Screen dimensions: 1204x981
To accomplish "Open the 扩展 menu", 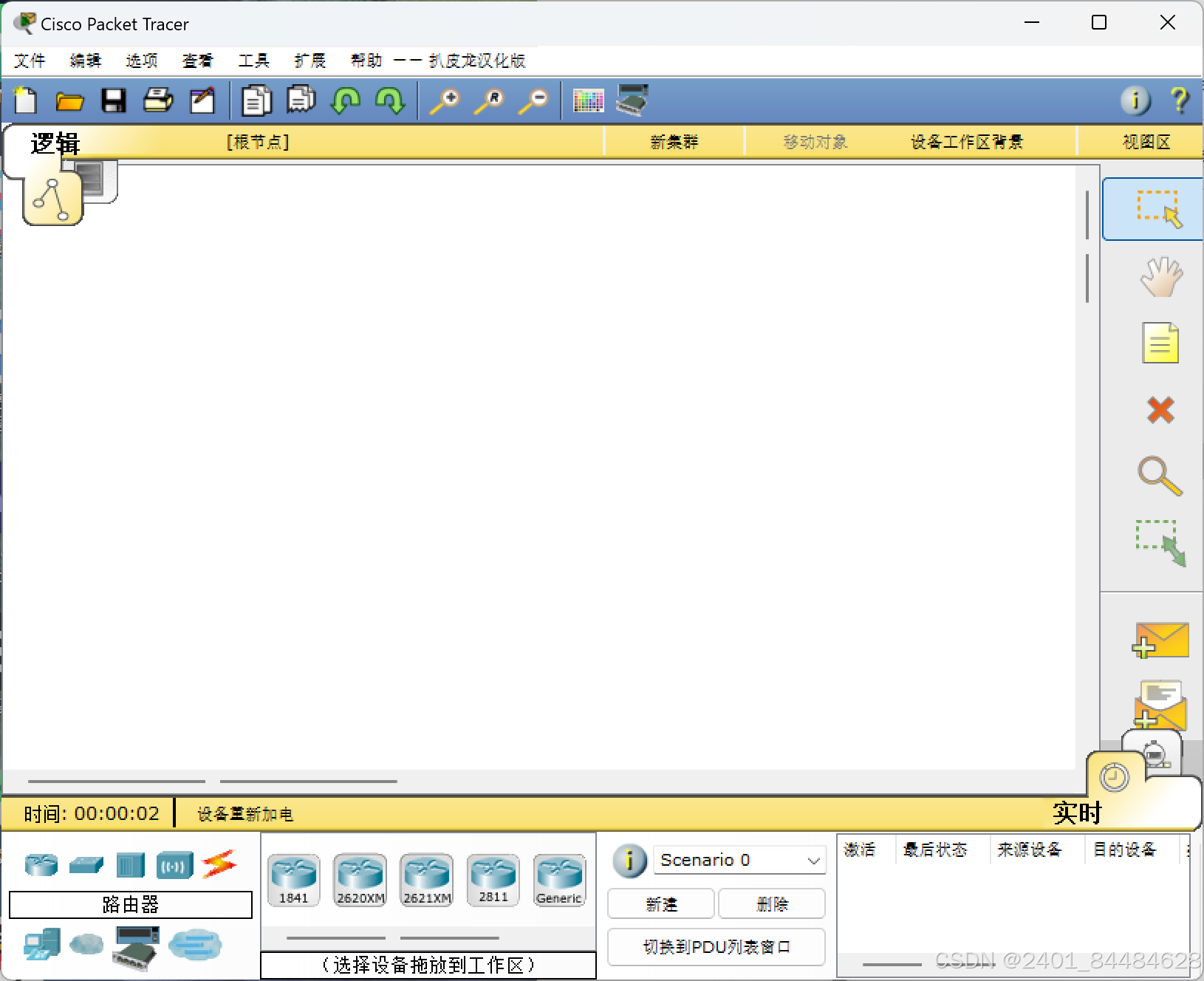I will tap(310, 61).
